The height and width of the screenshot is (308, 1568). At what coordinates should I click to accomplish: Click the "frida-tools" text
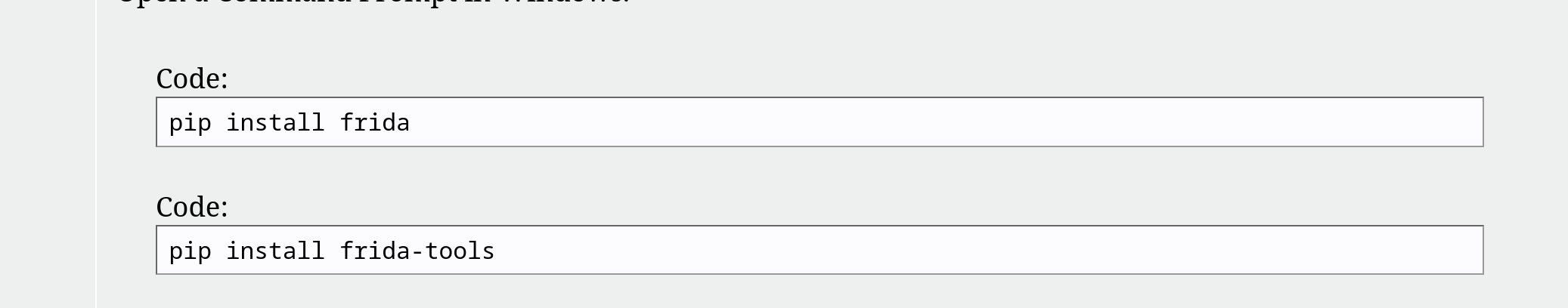[x=417, y=251]
